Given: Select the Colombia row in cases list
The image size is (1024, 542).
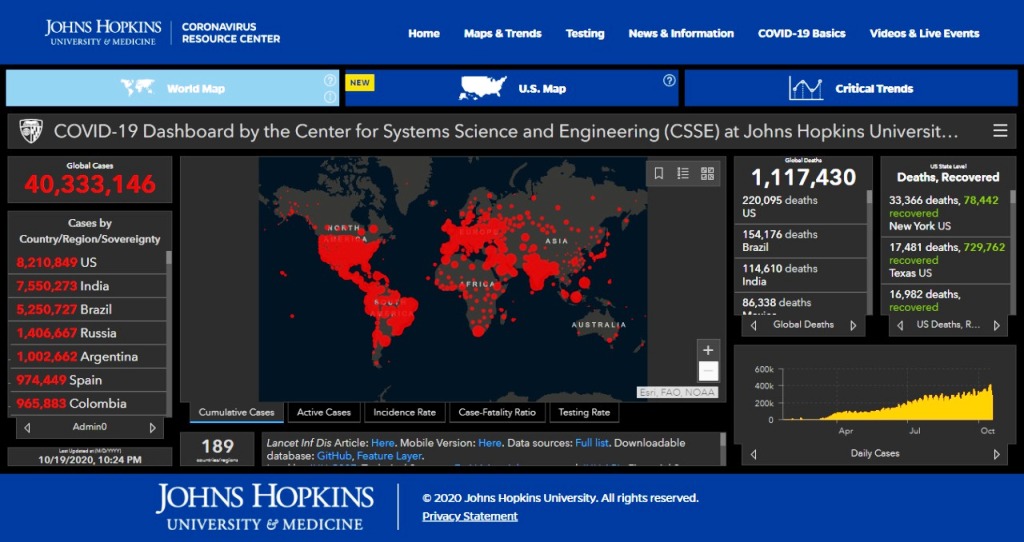Looking at the screenshot, I should pyautogui.click(x=88, y=404).
